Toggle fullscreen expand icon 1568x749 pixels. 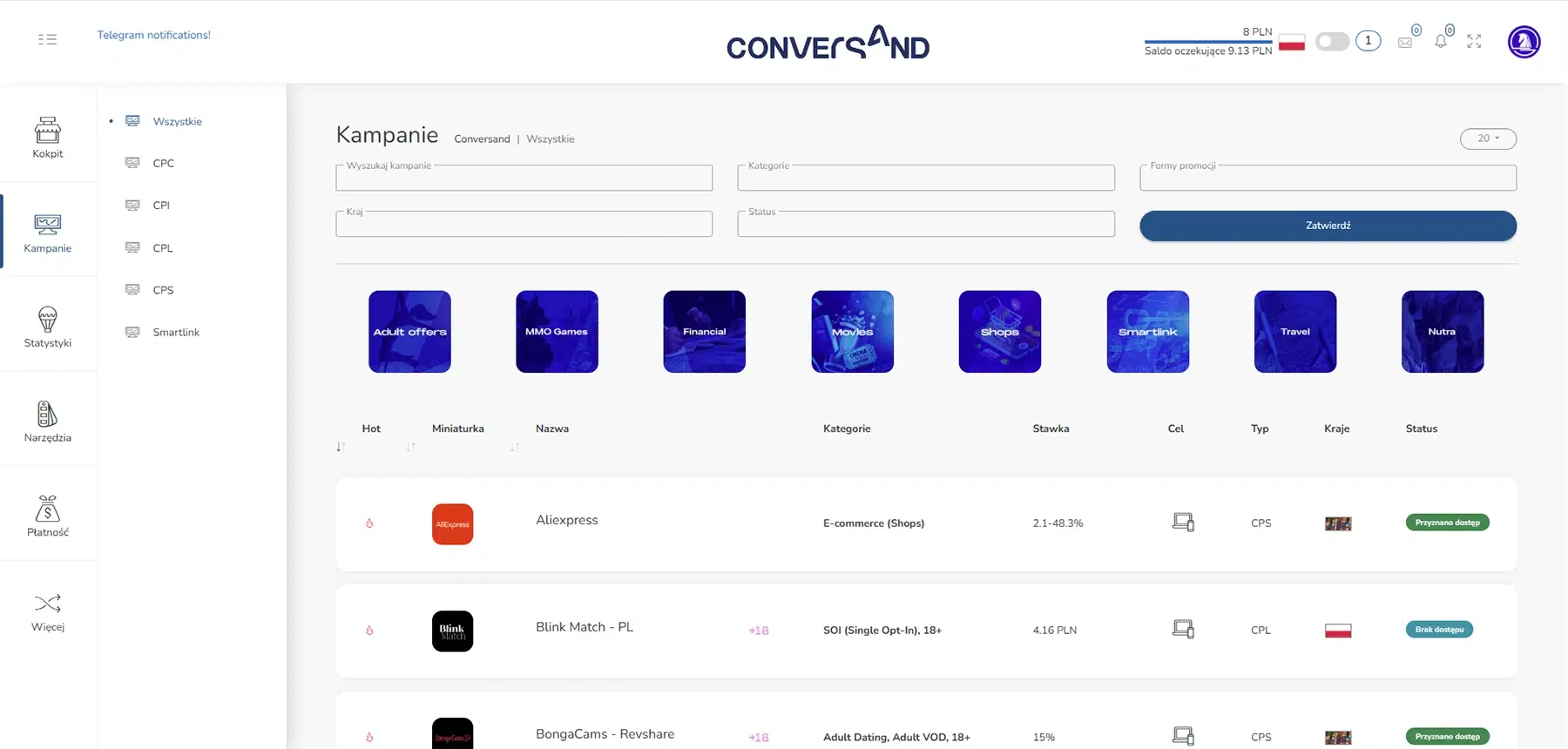(x=1474, y=41)
